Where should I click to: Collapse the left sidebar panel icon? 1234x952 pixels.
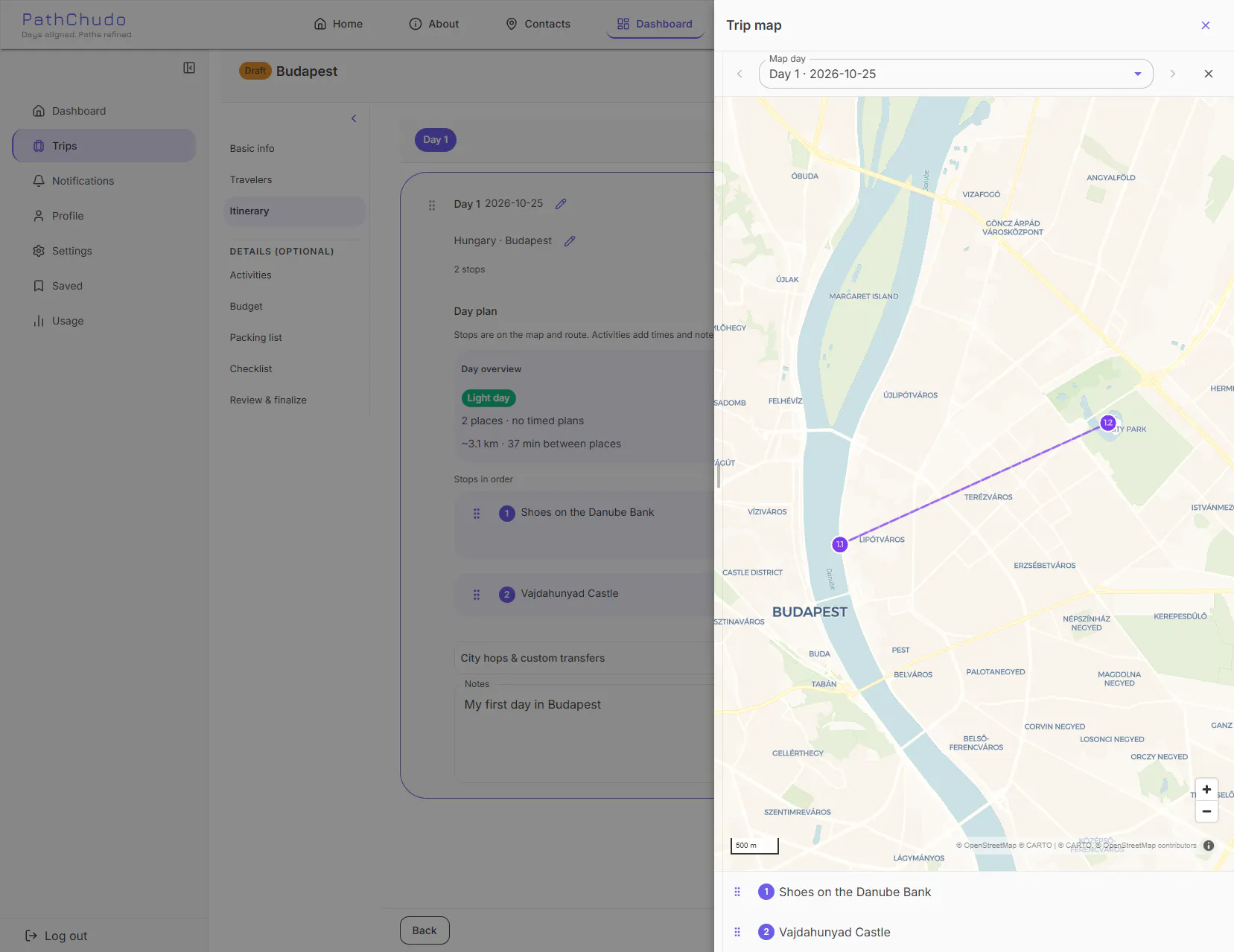pyautogui.click(x=189, y=68)
